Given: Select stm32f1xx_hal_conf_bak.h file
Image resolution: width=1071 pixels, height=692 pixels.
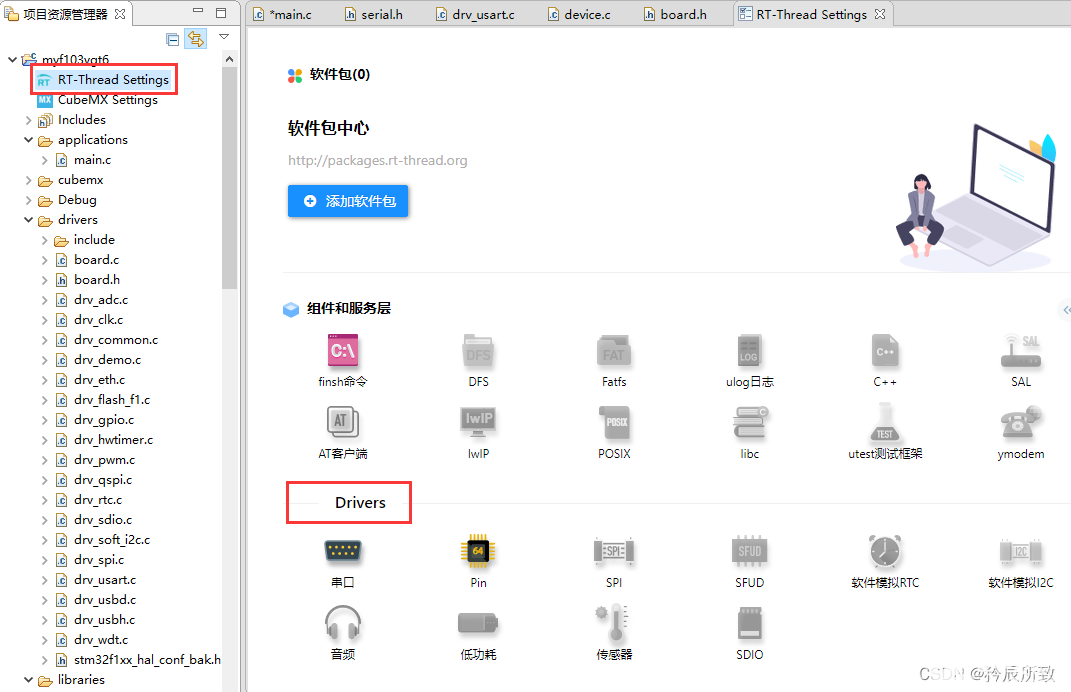Looking at the screenshot, I should tap(147, 660).
